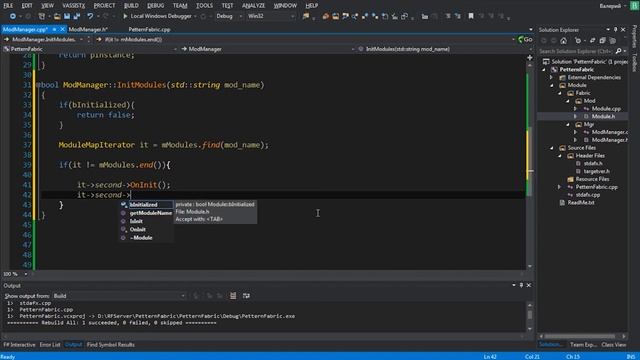Image resolution: width=640 pixels, height=360 pixels.
Task: Switch to PetternFabric.cpp tab
Action: tap(149, 29)
